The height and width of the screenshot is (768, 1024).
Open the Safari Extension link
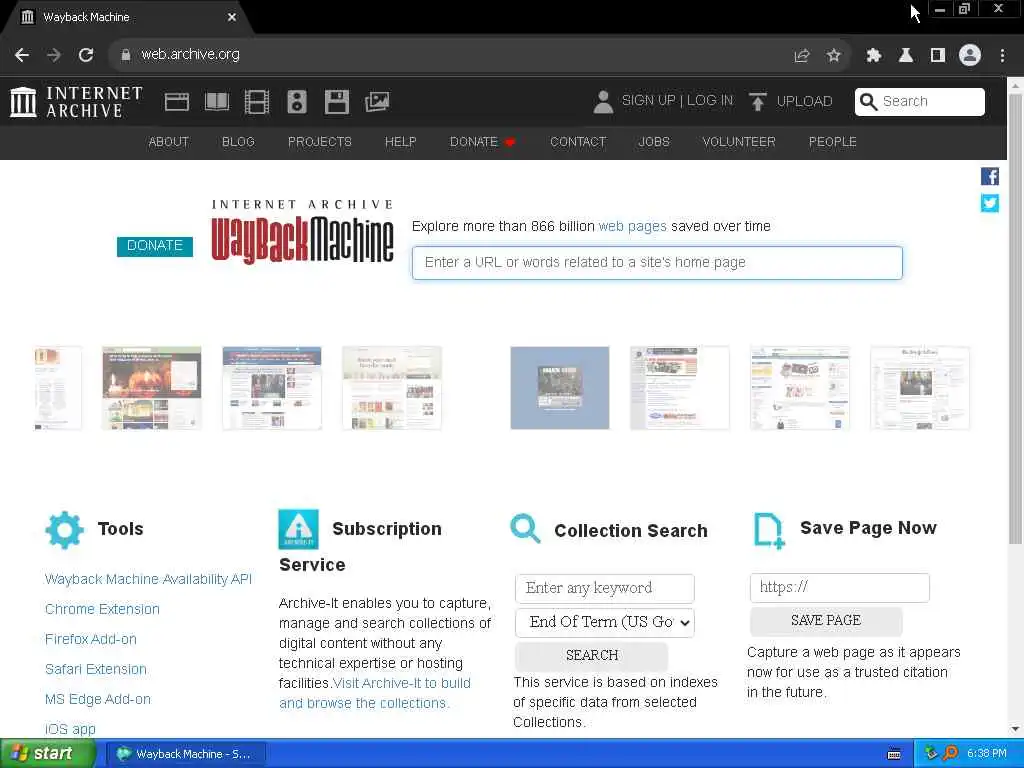[95, 669]
